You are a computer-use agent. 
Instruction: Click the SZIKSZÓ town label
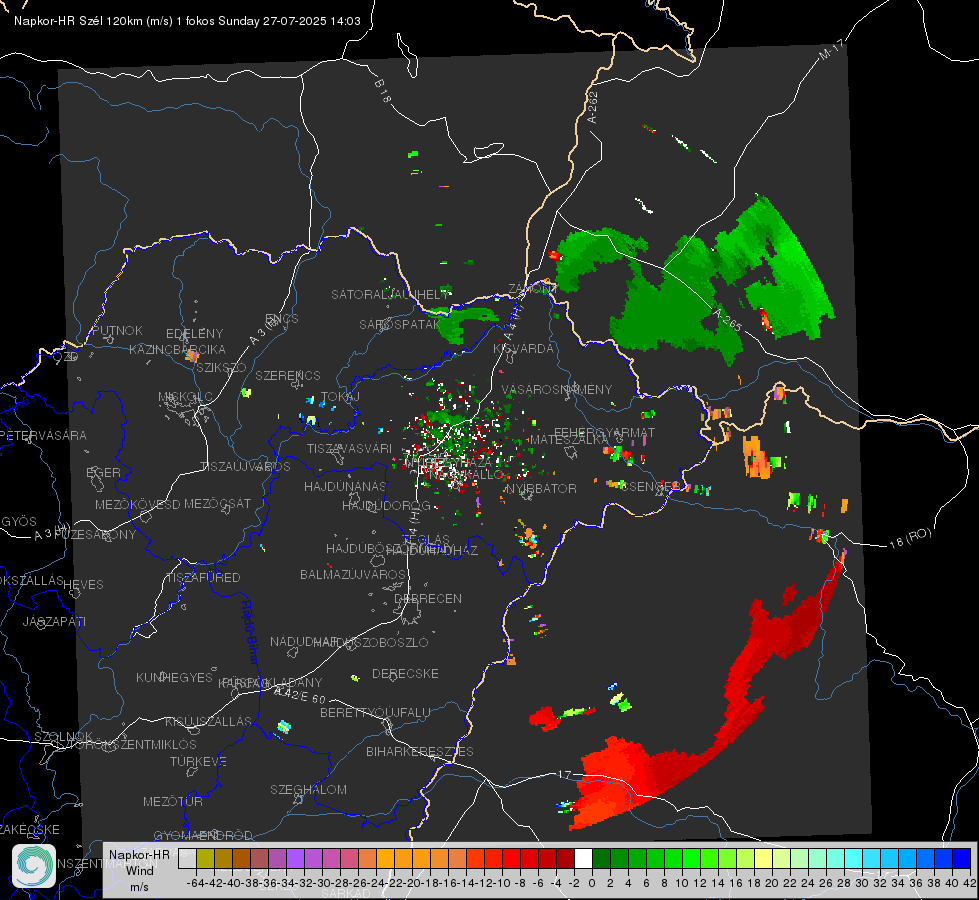(221, 367)
